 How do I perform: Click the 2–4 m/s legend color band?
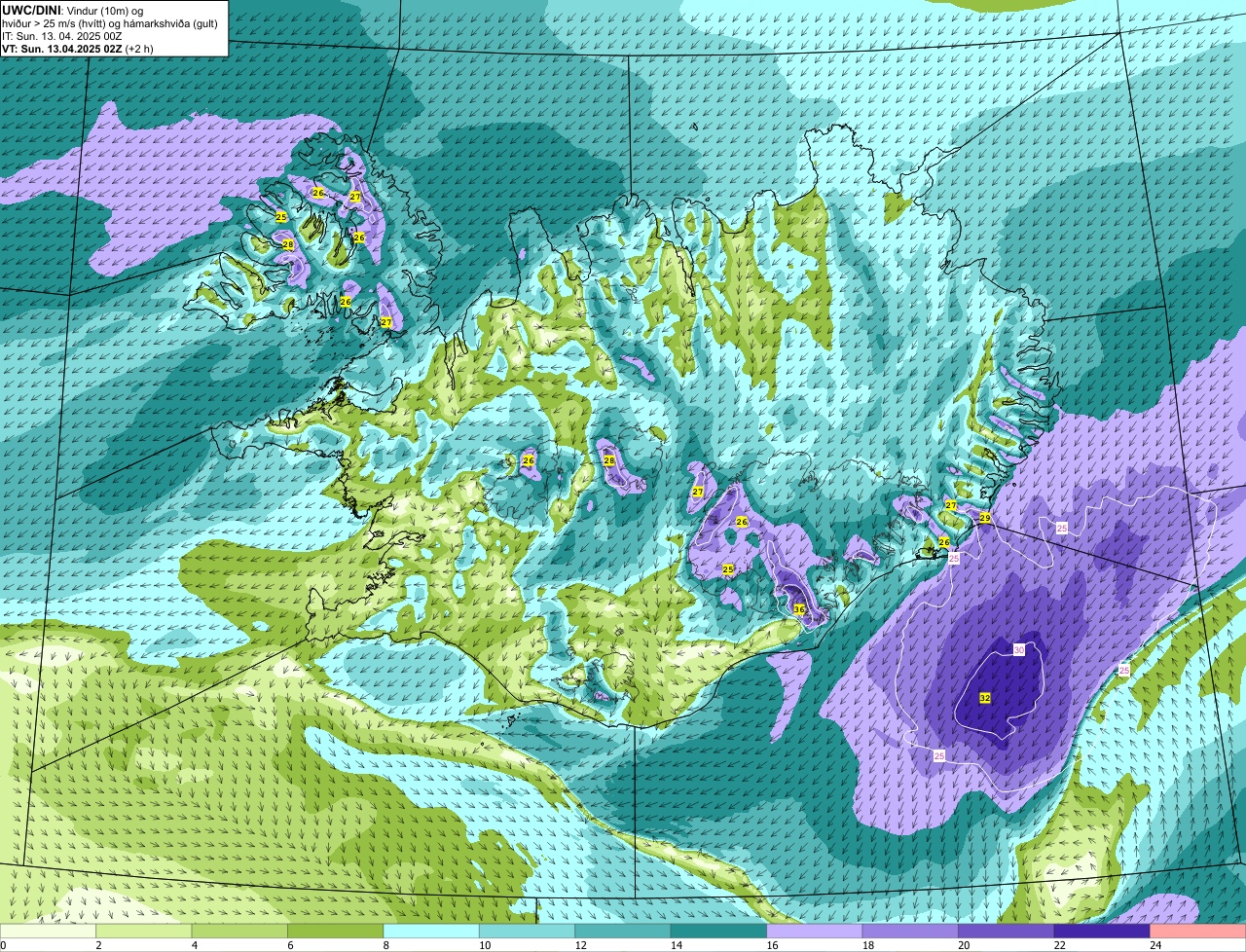tap(146, 931)
